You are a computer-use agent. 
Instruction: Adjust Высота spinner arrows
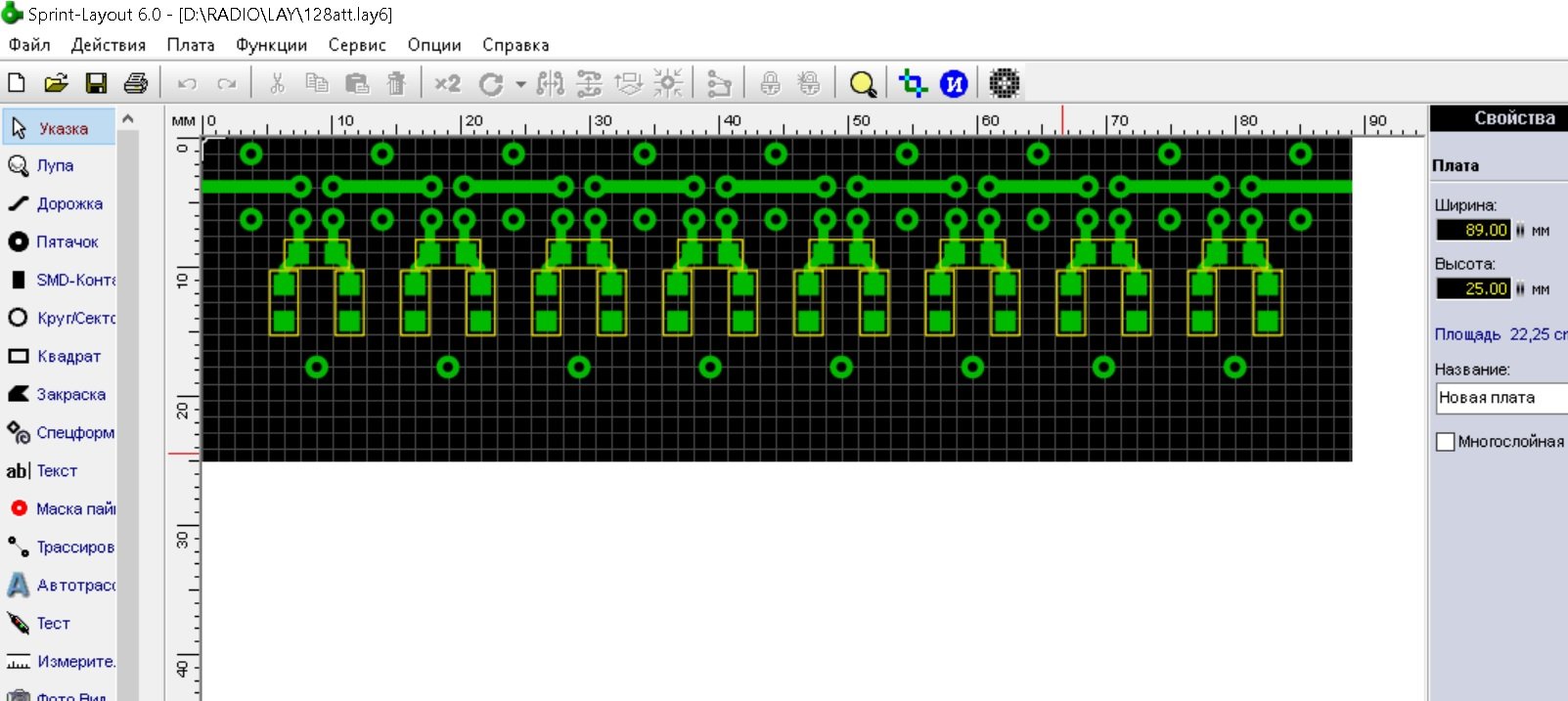(x=1520, y=289)
